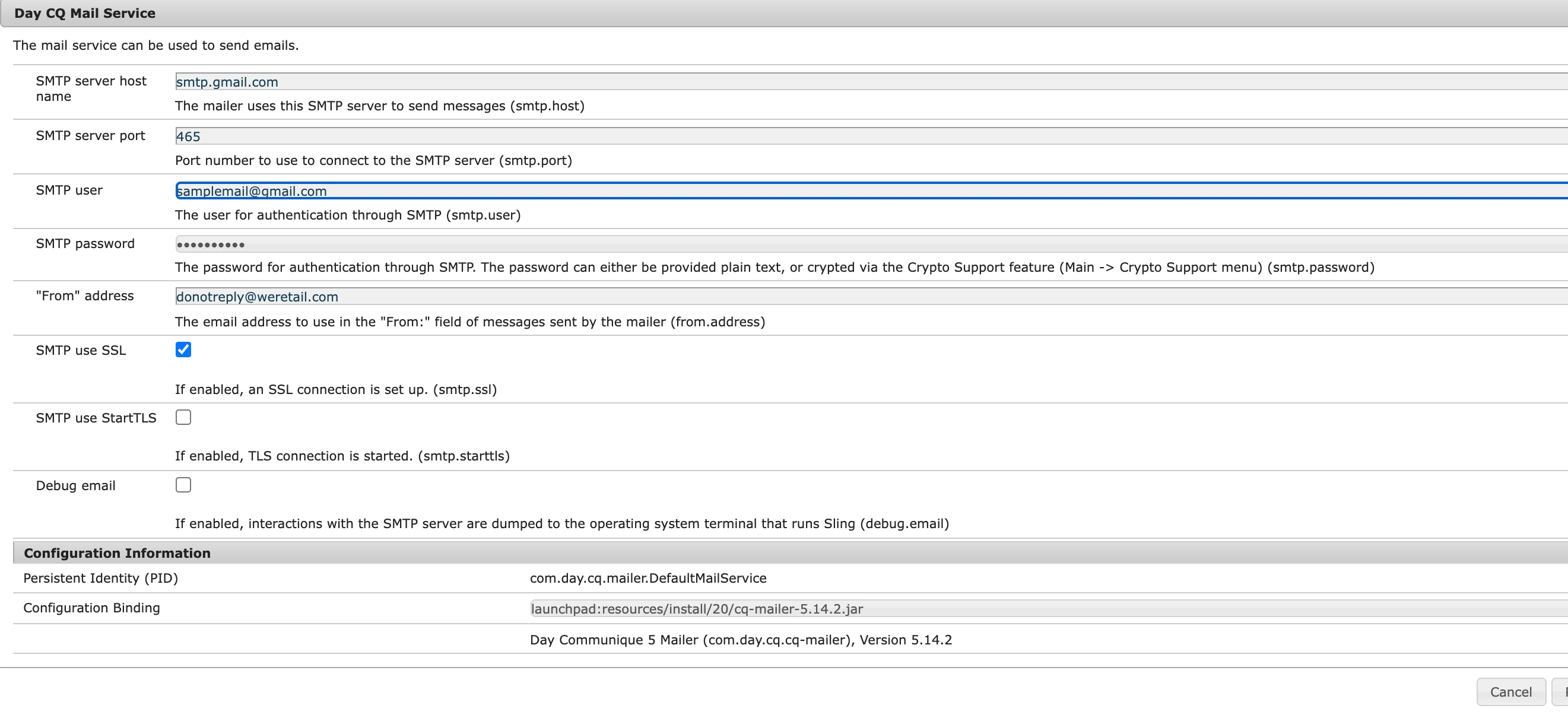Click the Debug email label
1568x718 pixels.
pos(75,485)
